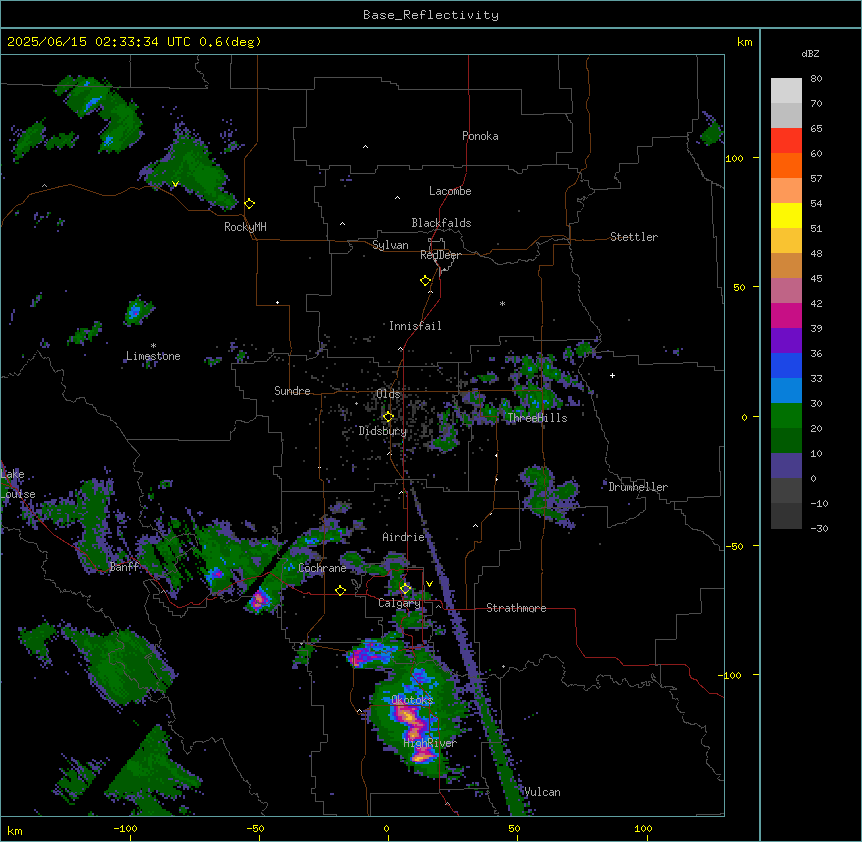862x842 pixels.
Task: Click the Lacombe label
Action: (x=450, y=191)
